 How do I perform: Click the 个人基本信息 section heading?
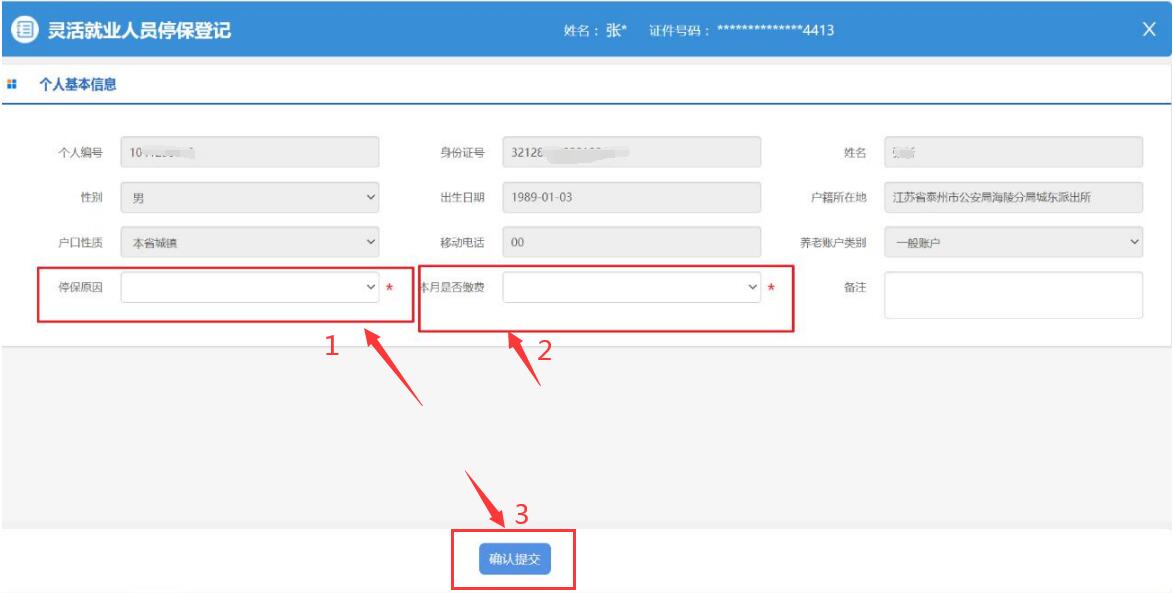click(77, 85)
